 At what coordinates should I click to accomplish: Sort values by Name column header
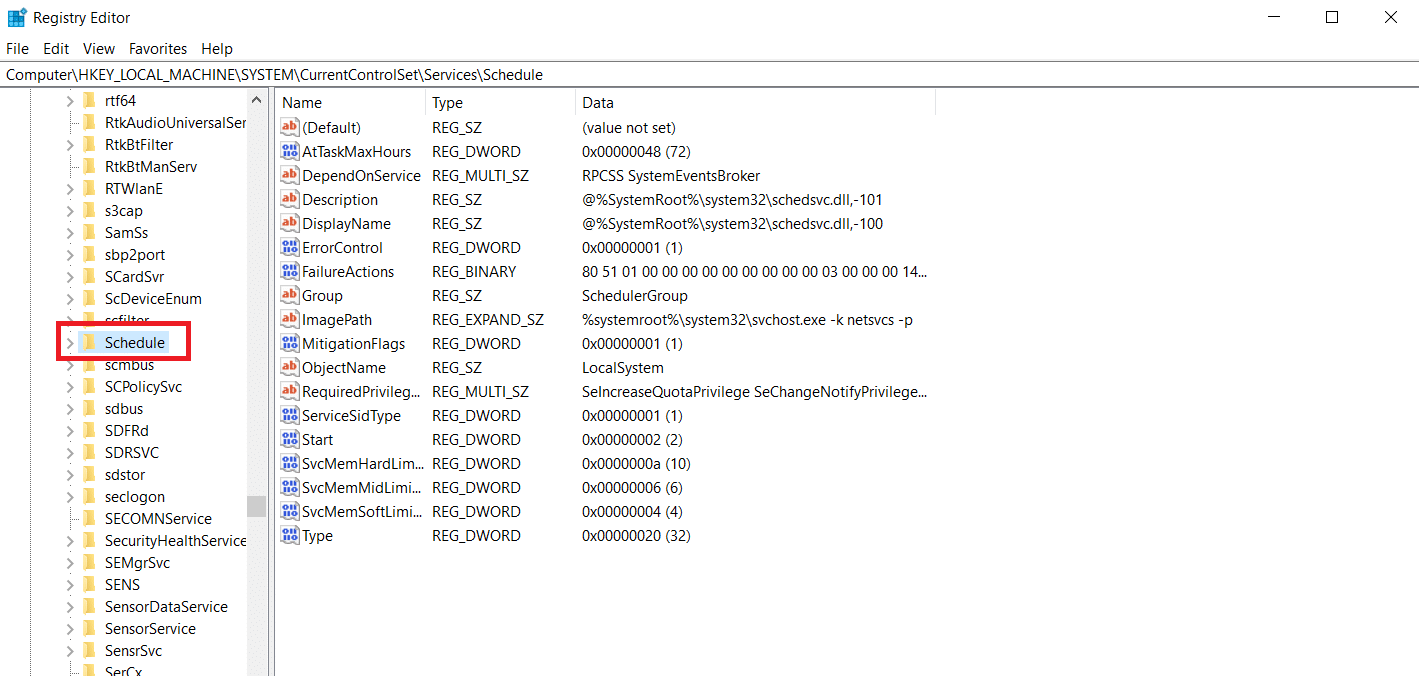351,103
